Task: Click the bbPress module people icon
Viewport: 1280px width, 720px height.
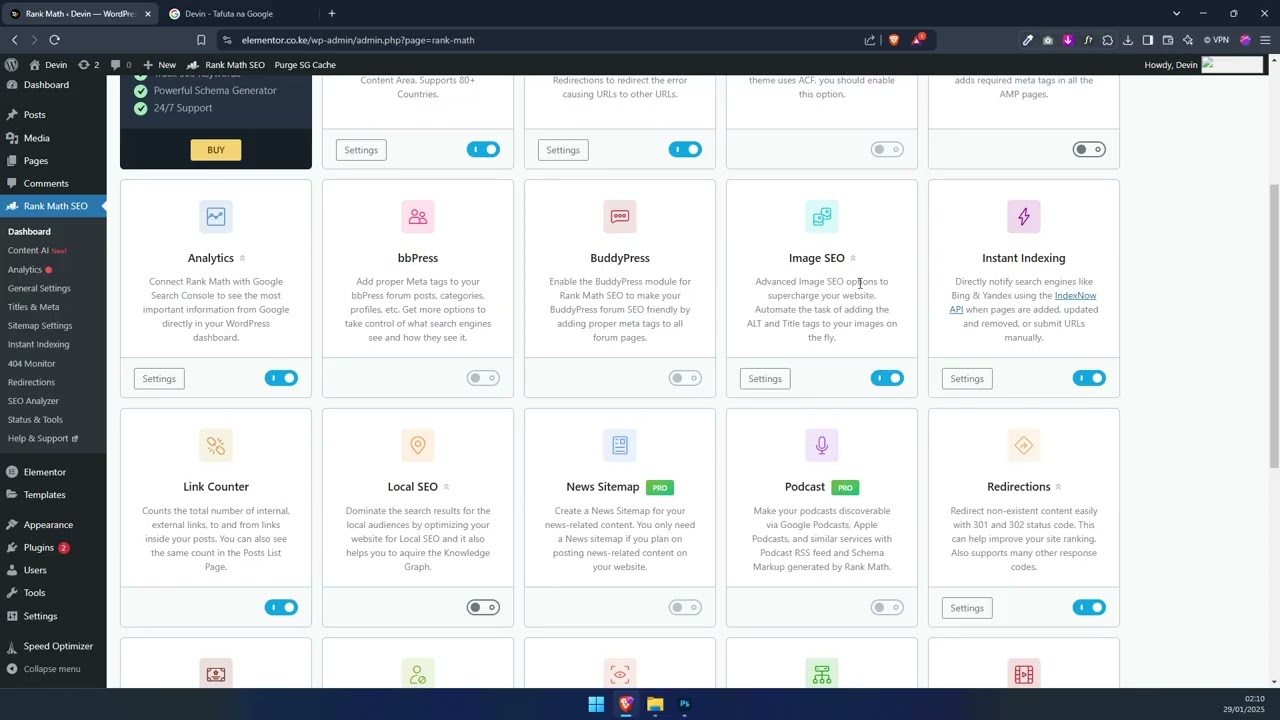Action: point(418,216)
